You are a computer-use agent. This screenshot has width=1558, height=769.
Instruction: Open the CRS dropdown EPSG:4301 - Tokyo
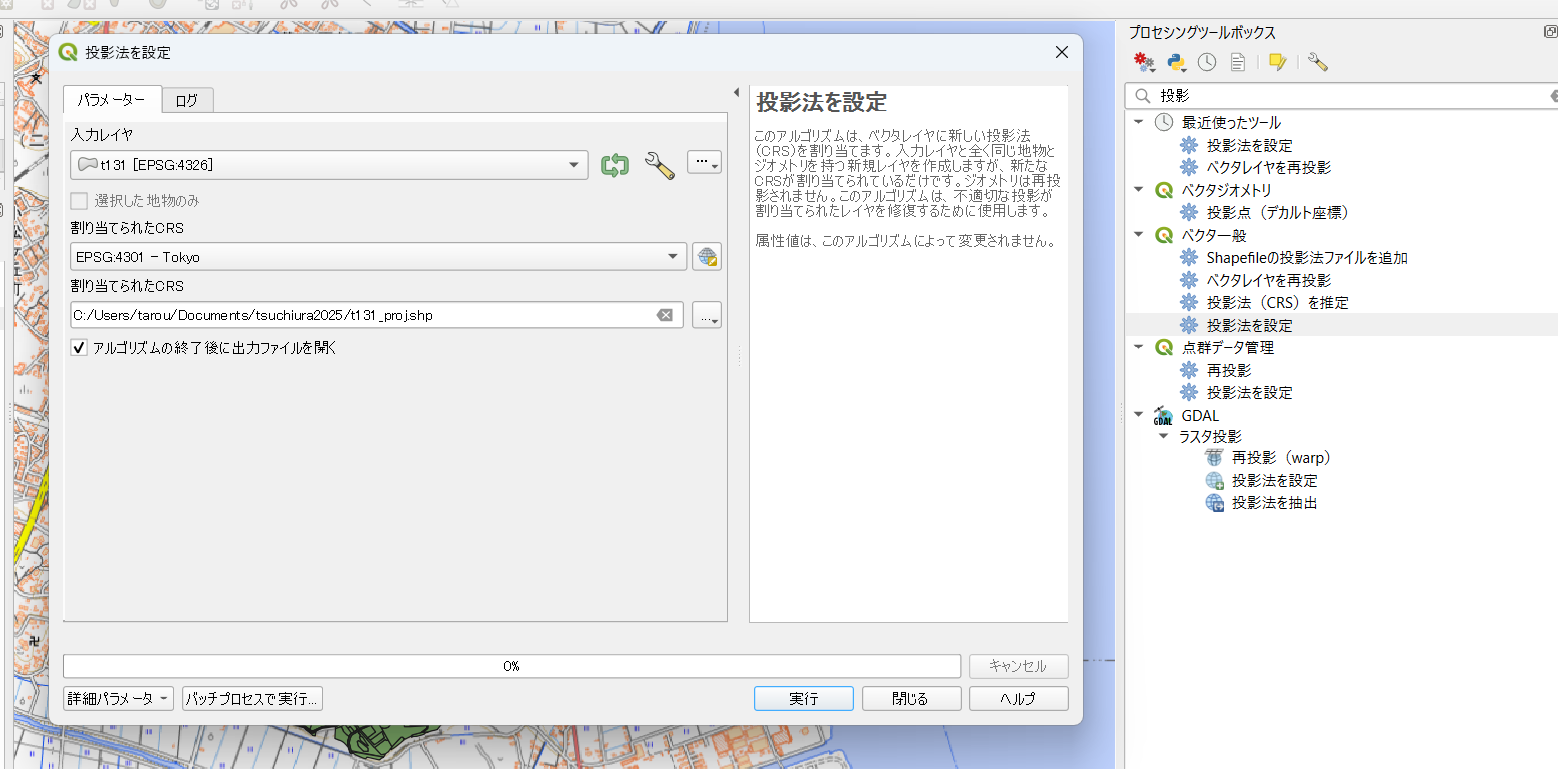[x=379, y=257]
